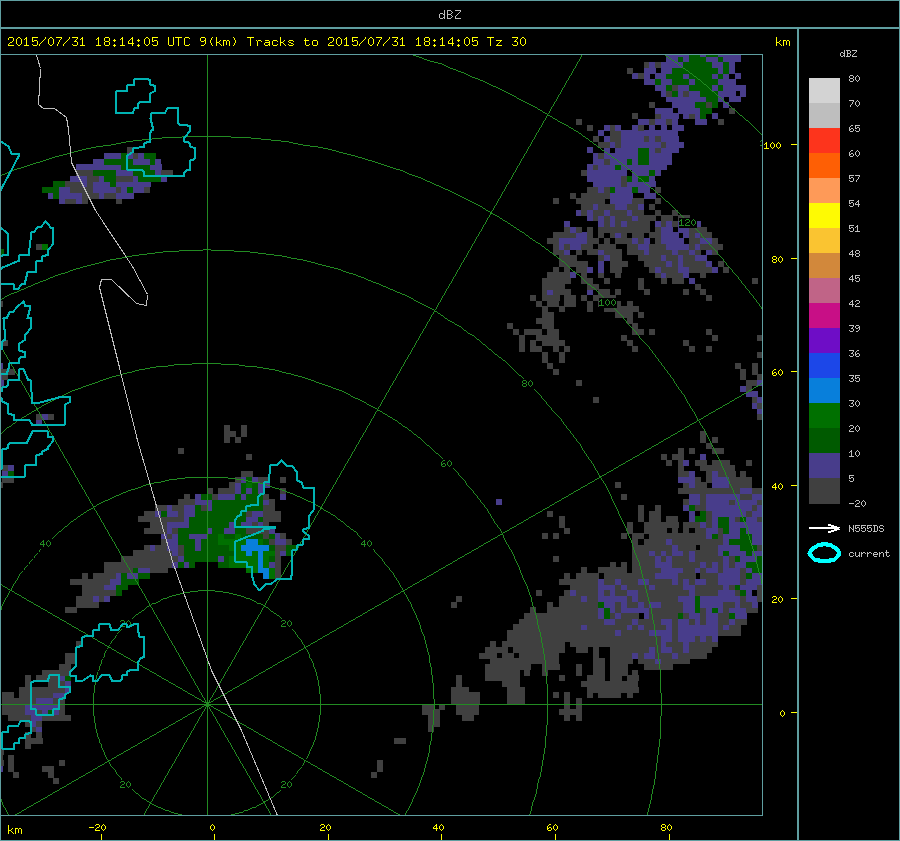Screen dimensions: 900x841
Task: Select the cyan storm outline at top left
Action: pos(136,97)
